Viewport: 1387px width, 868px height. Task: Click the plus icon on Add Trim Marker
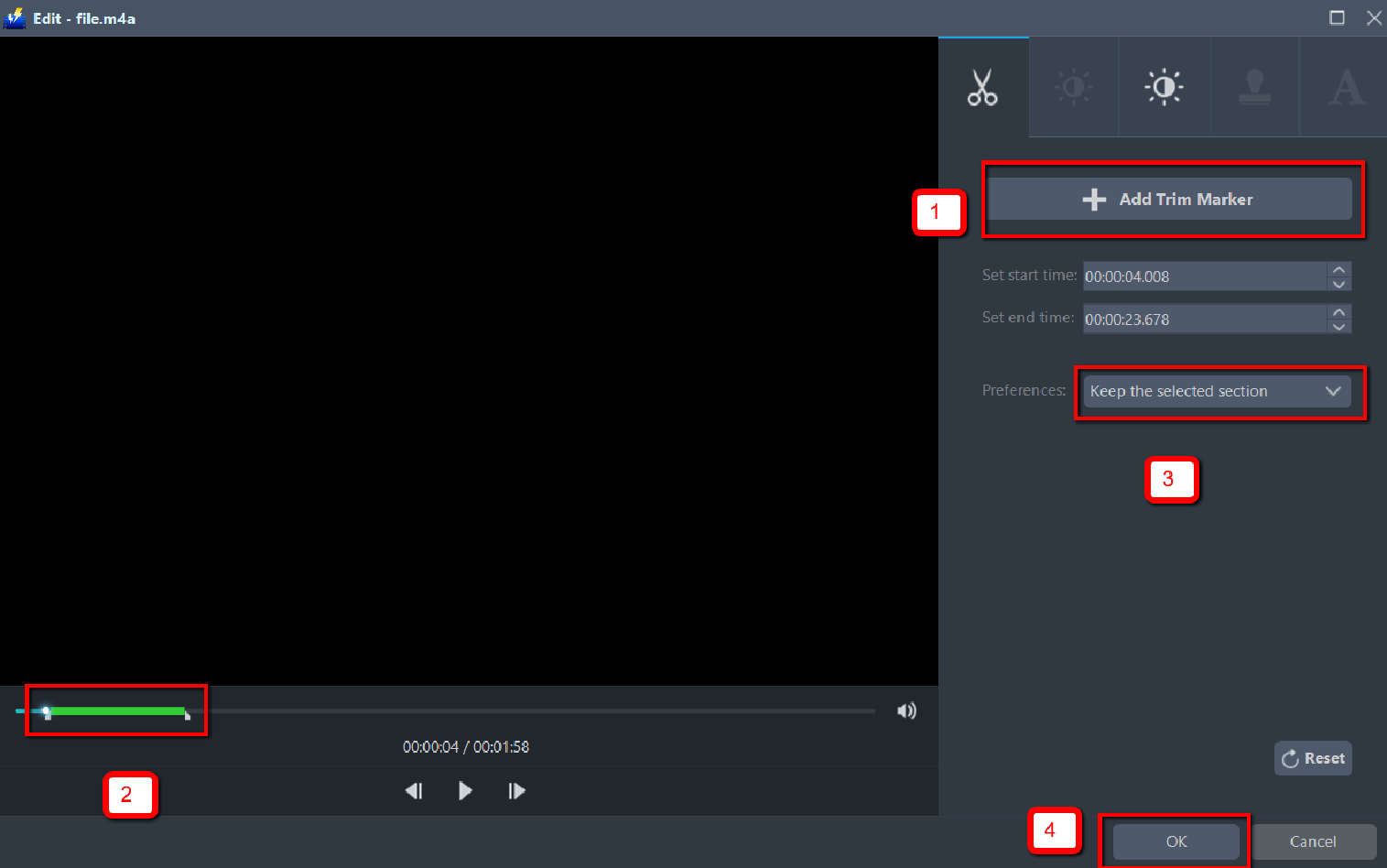pos(1095,199)
